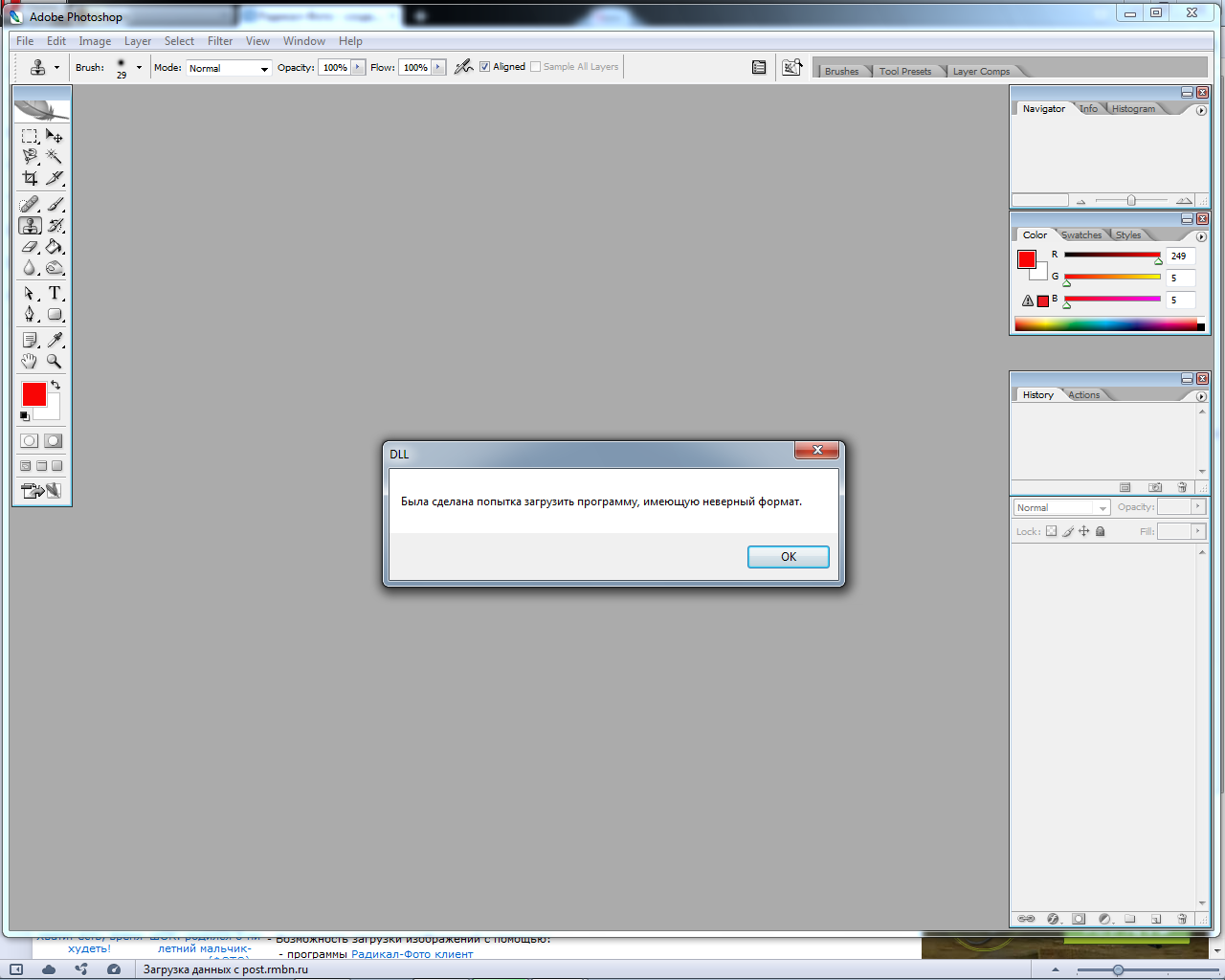This screenshot has width=1225, height=980.
Task: Select the Notes tool
Action: pos(30,340)
